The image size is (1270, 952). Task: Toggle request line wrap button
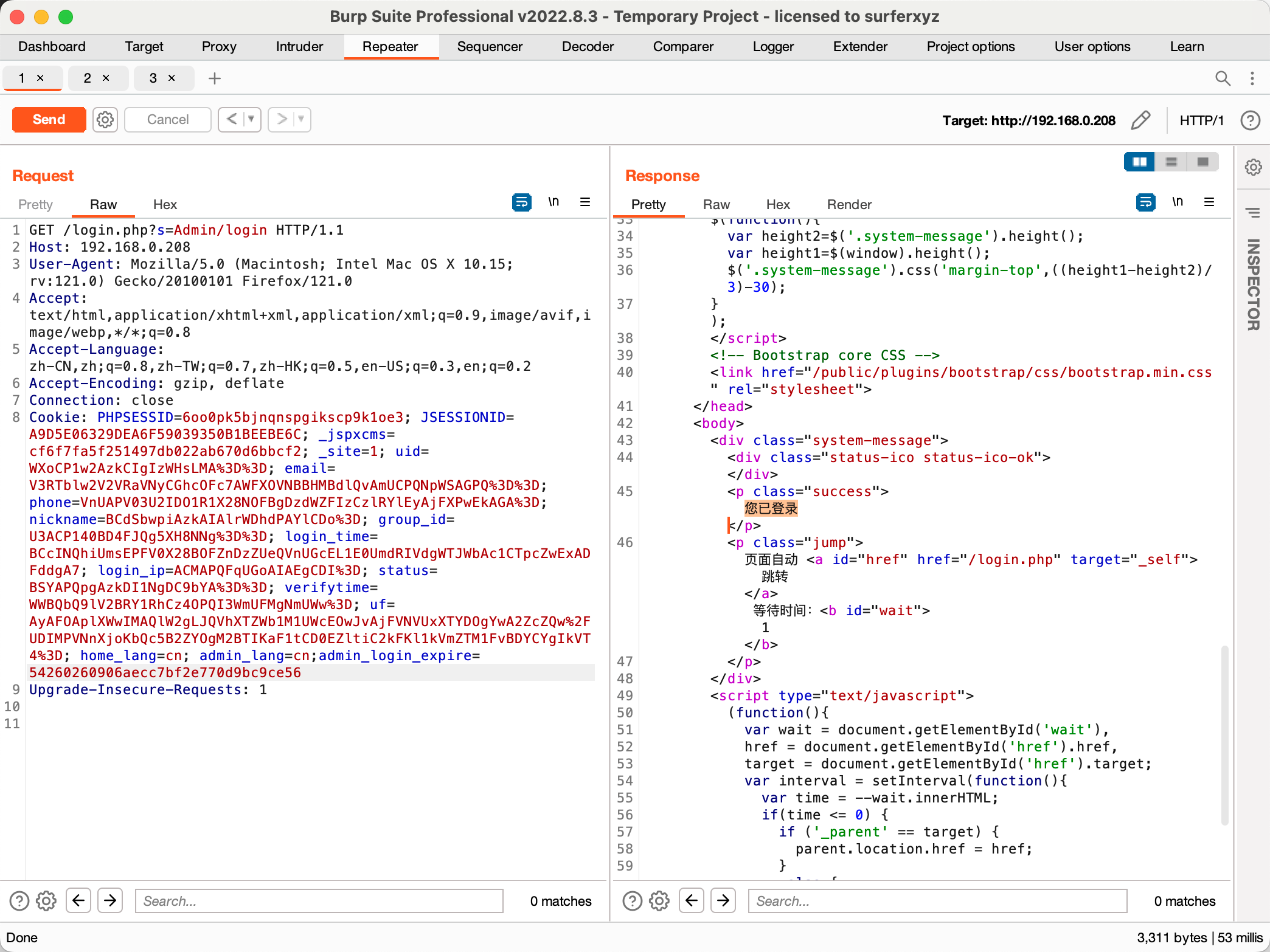521,202
